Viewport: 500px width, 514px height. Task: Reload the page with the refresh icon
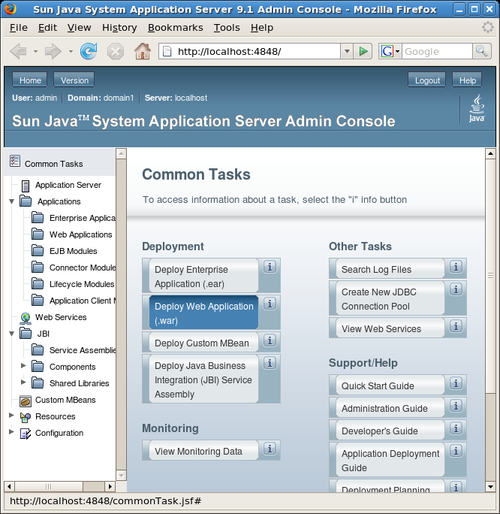88,51
